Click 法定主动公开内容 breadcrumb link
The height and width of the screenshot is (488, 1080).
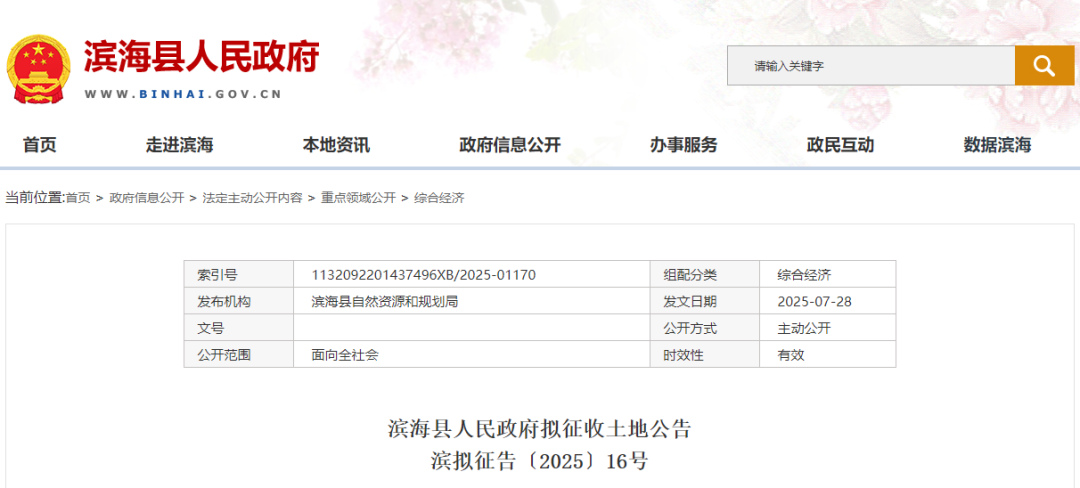252,198
